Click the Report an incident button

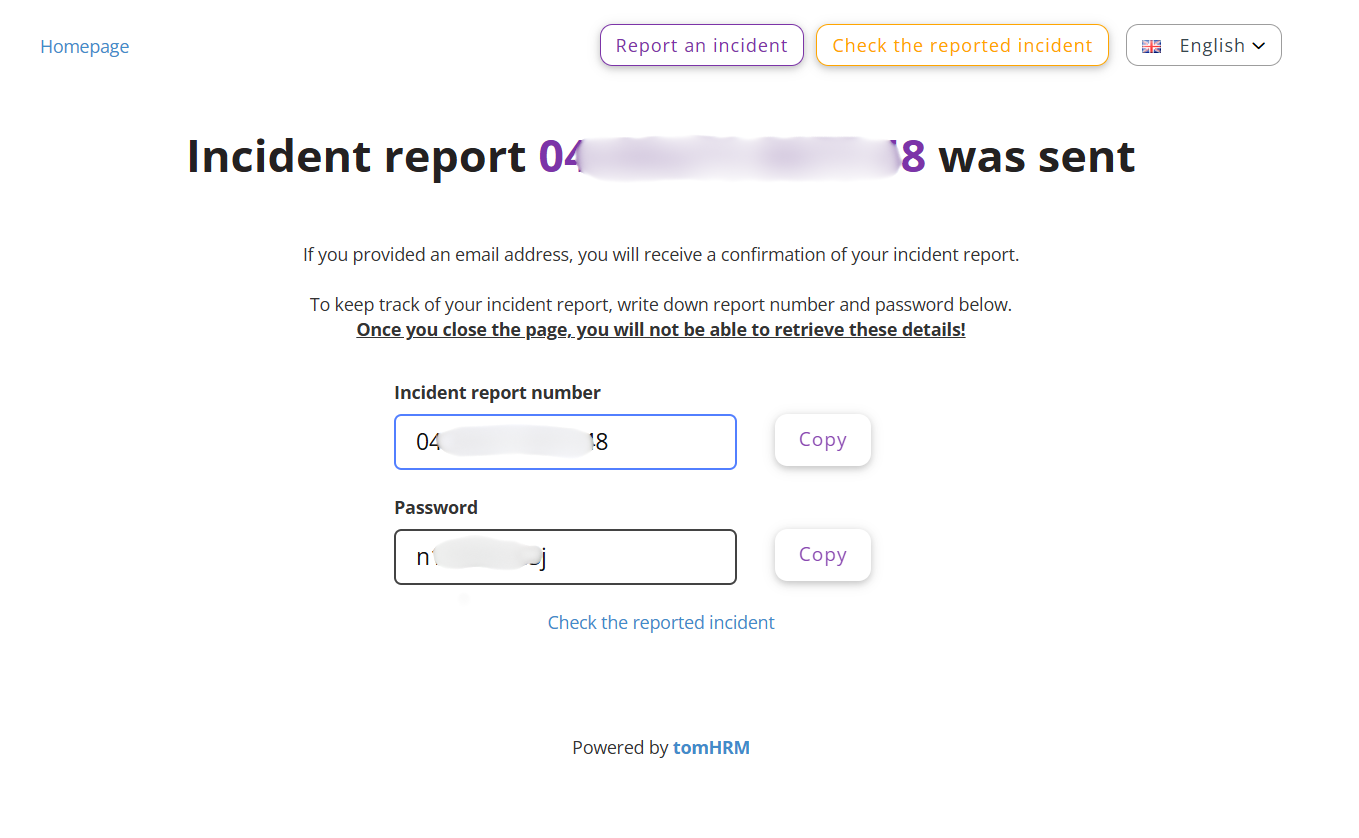pos(702,45)
